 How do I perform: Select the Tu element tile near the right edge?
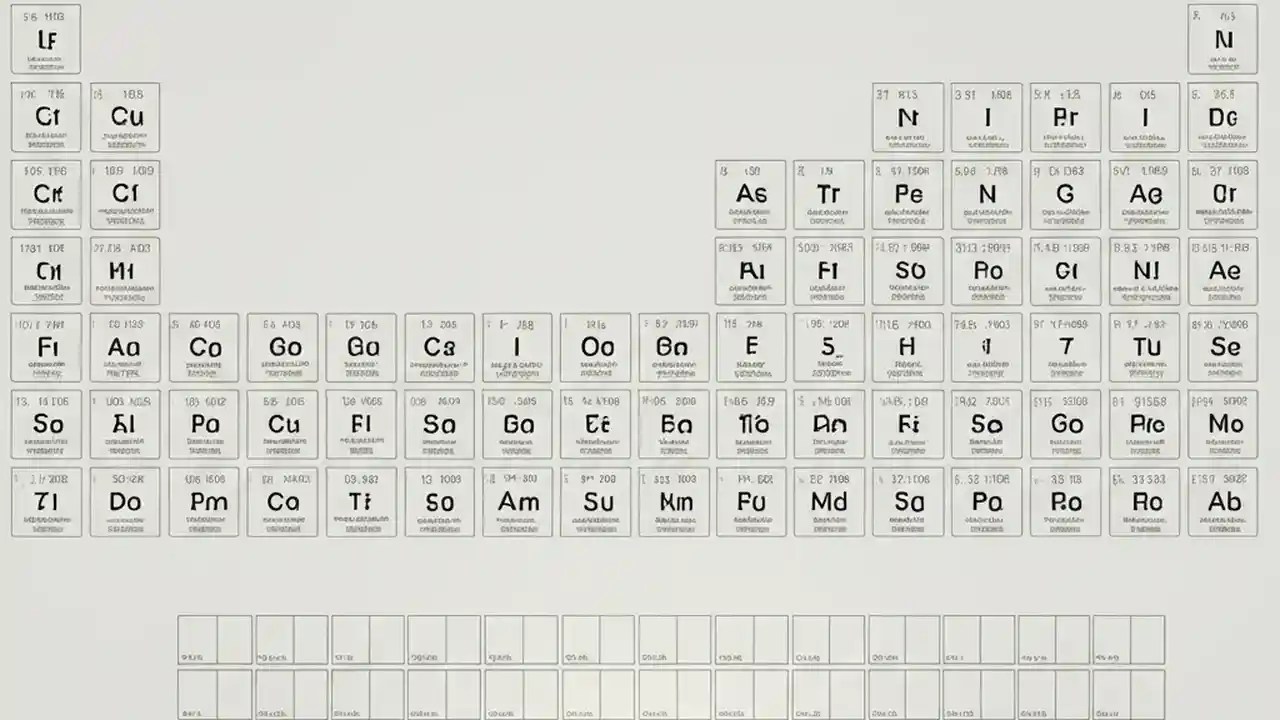coord(1145,348)
